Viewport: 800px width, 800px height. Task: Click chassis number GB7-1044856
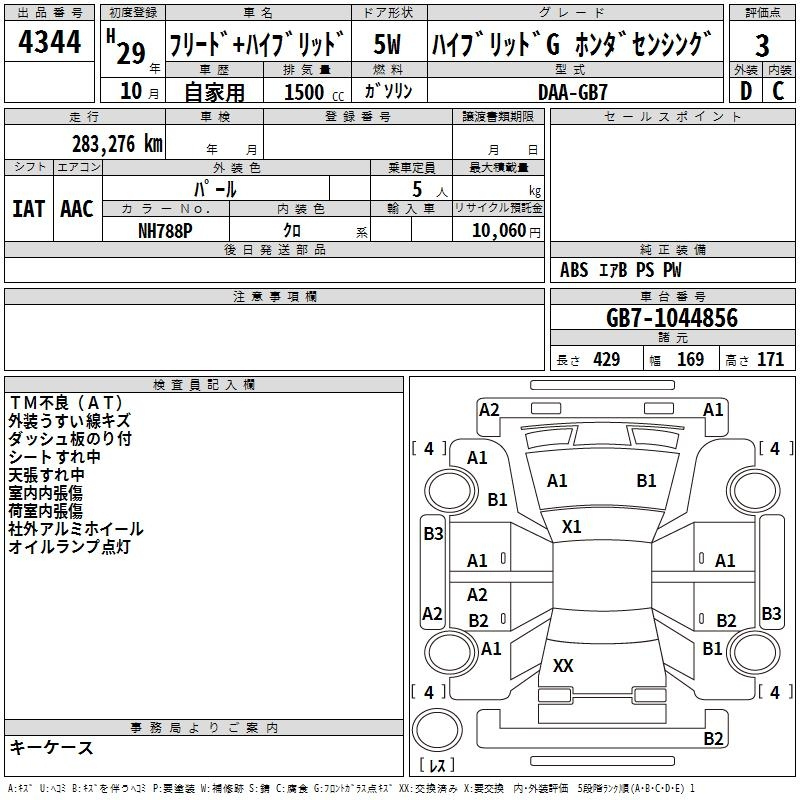(672, 318)
